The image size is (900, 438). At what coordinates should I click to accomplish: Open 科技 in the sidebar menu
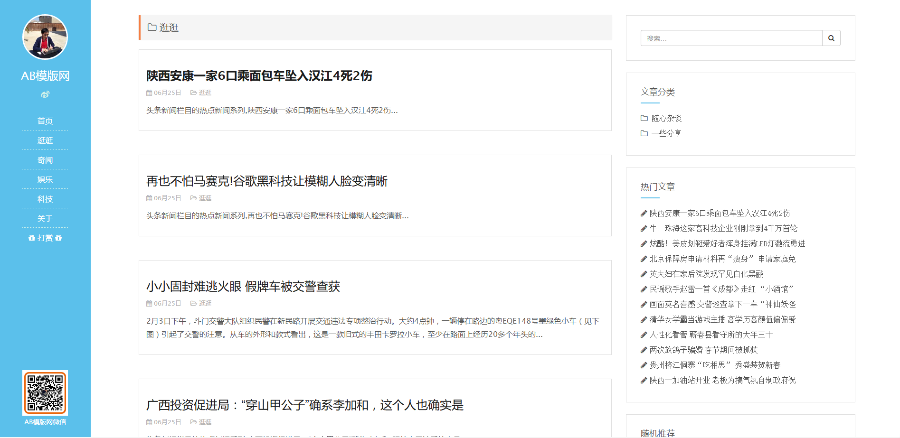(45, 199)
